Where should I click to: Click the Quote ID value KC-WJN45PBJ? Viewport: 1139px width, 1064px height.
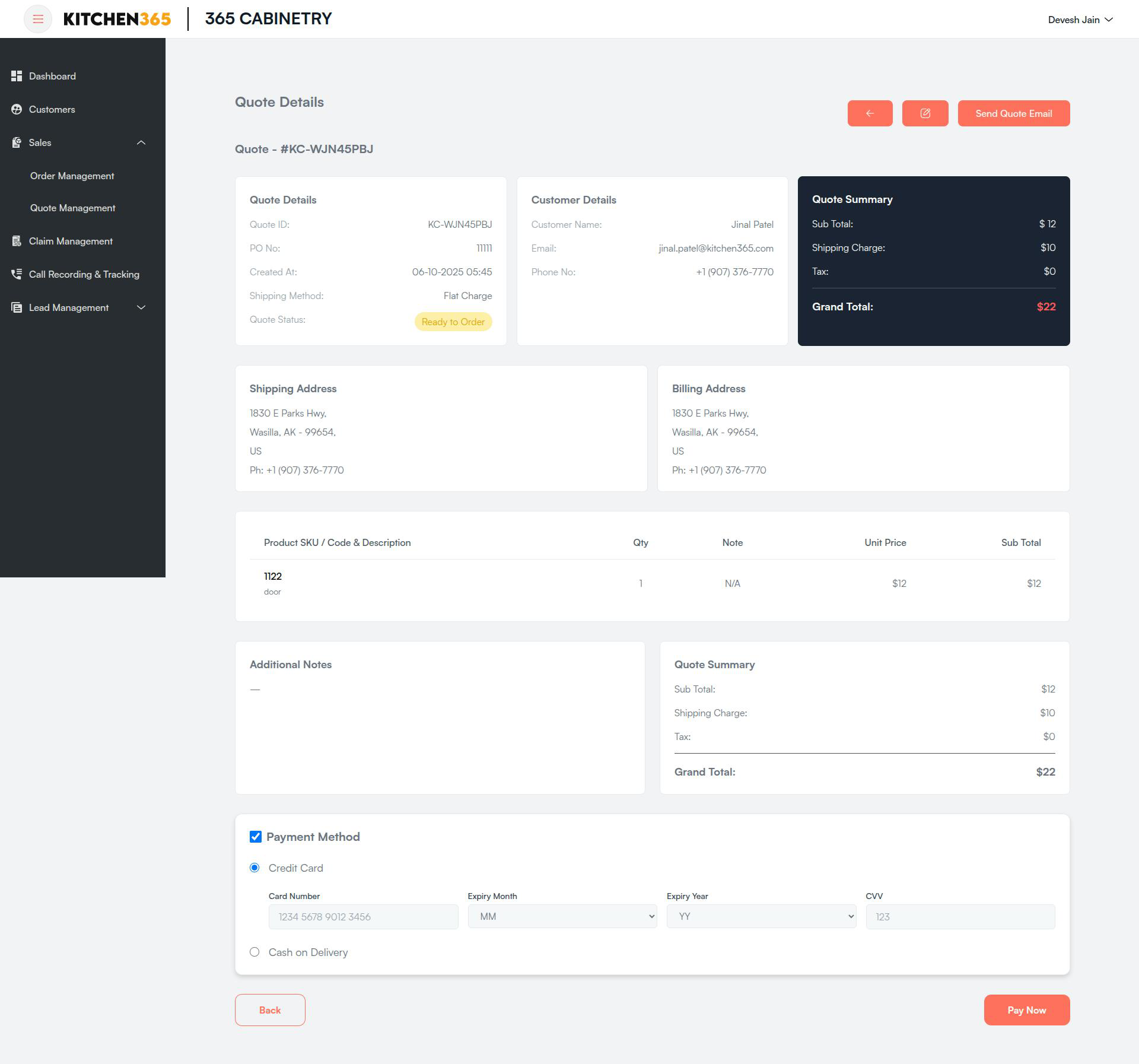(460, 224)
